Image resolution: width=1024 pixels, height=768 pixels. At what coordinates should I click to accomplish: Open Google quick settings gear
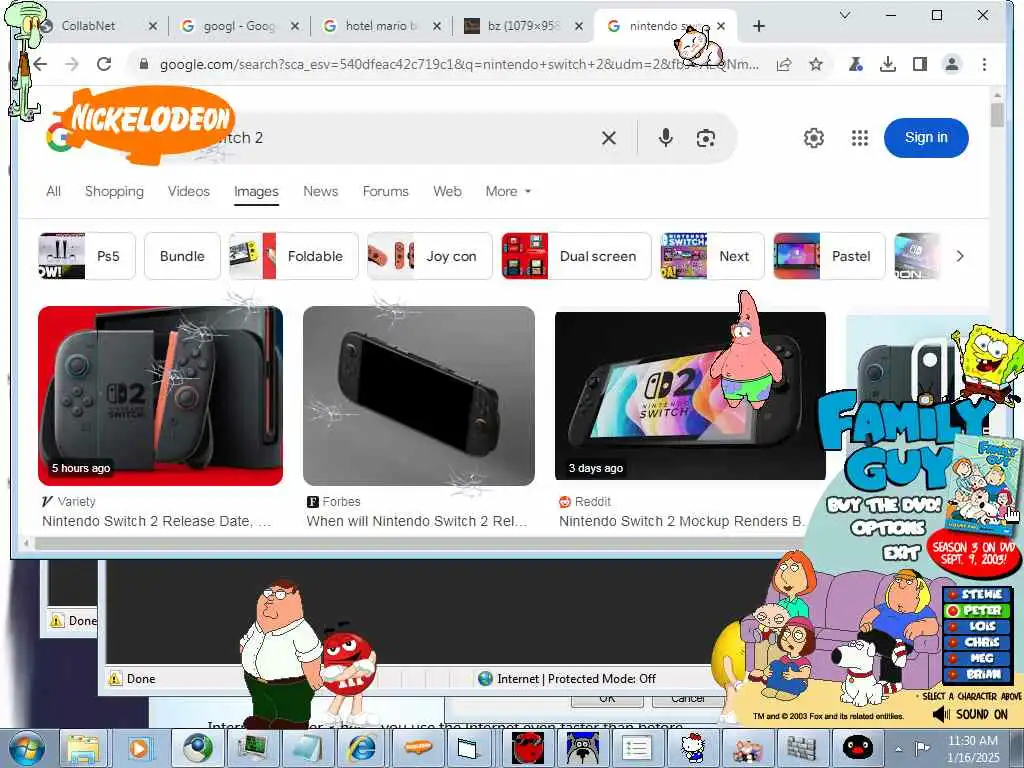814,138
